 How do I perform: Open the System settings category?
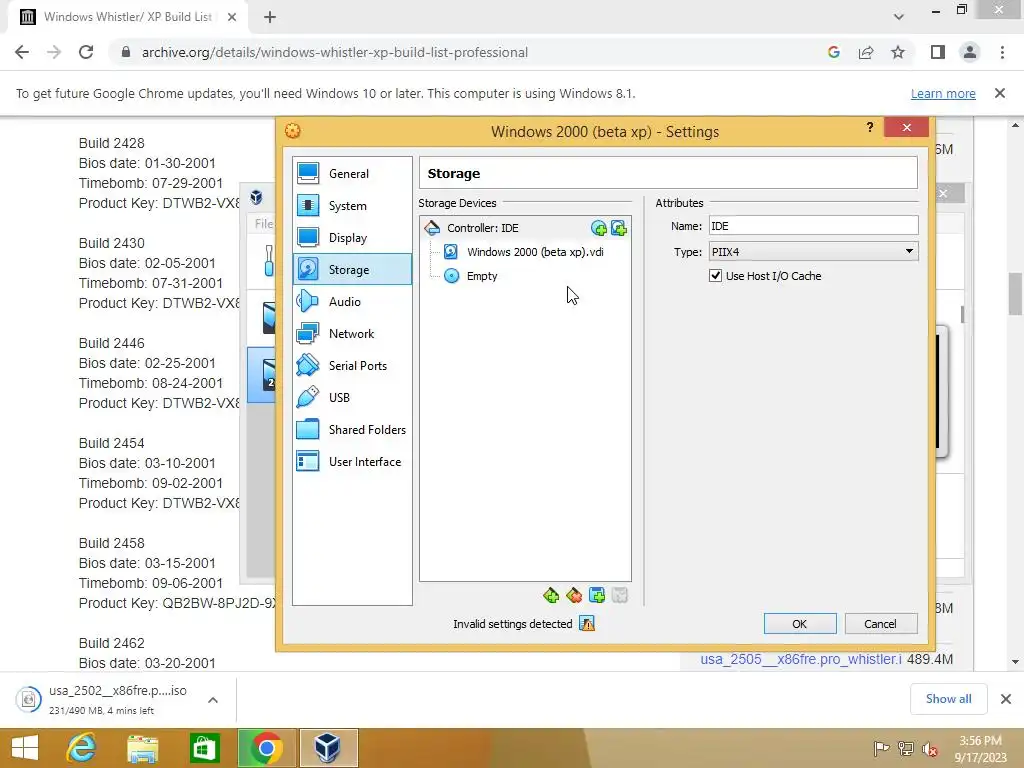pyautogui.click(x=352, y=206)
